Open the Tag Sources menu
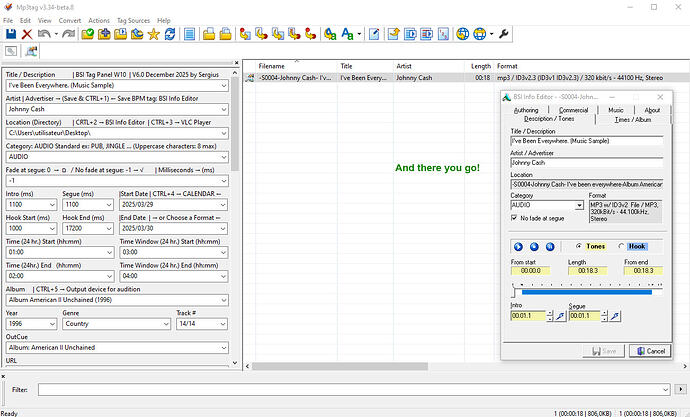This screenshot has width=690, height=417. tap(133, 20)
